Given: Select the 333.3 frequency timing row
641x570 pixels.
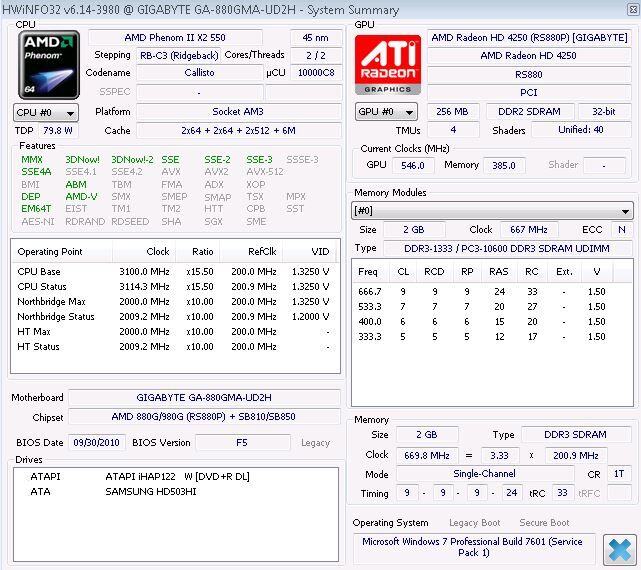Looking at the screenshot, I should pyautogui.click(x=492, y=337).
